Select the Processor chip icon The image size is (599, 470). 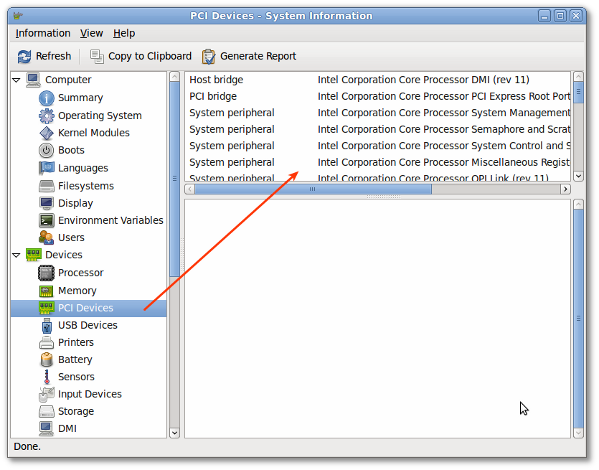tap(46, 273)
